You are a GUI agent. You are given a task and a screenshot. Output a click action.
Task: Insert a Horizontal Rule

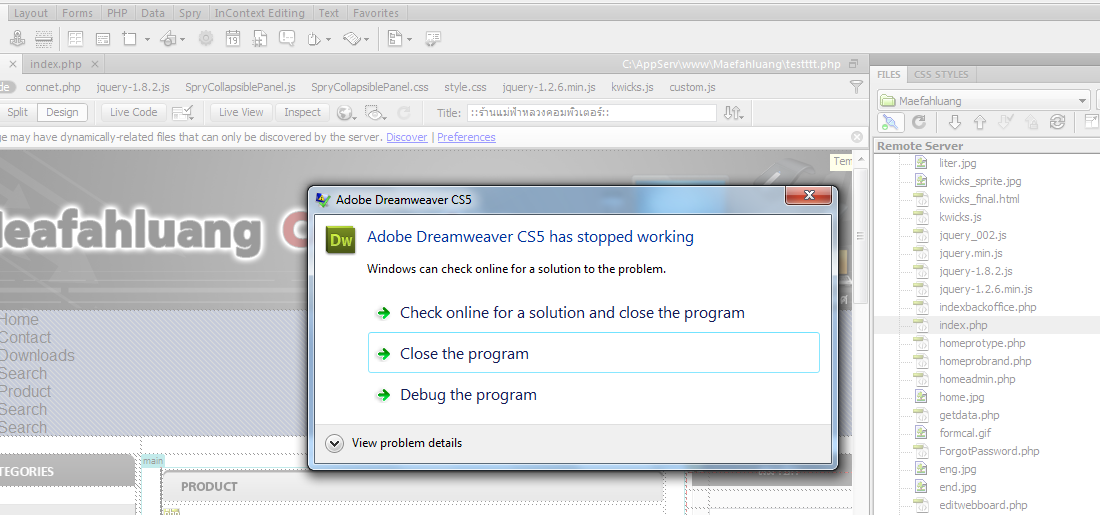(x=44, y=39)
